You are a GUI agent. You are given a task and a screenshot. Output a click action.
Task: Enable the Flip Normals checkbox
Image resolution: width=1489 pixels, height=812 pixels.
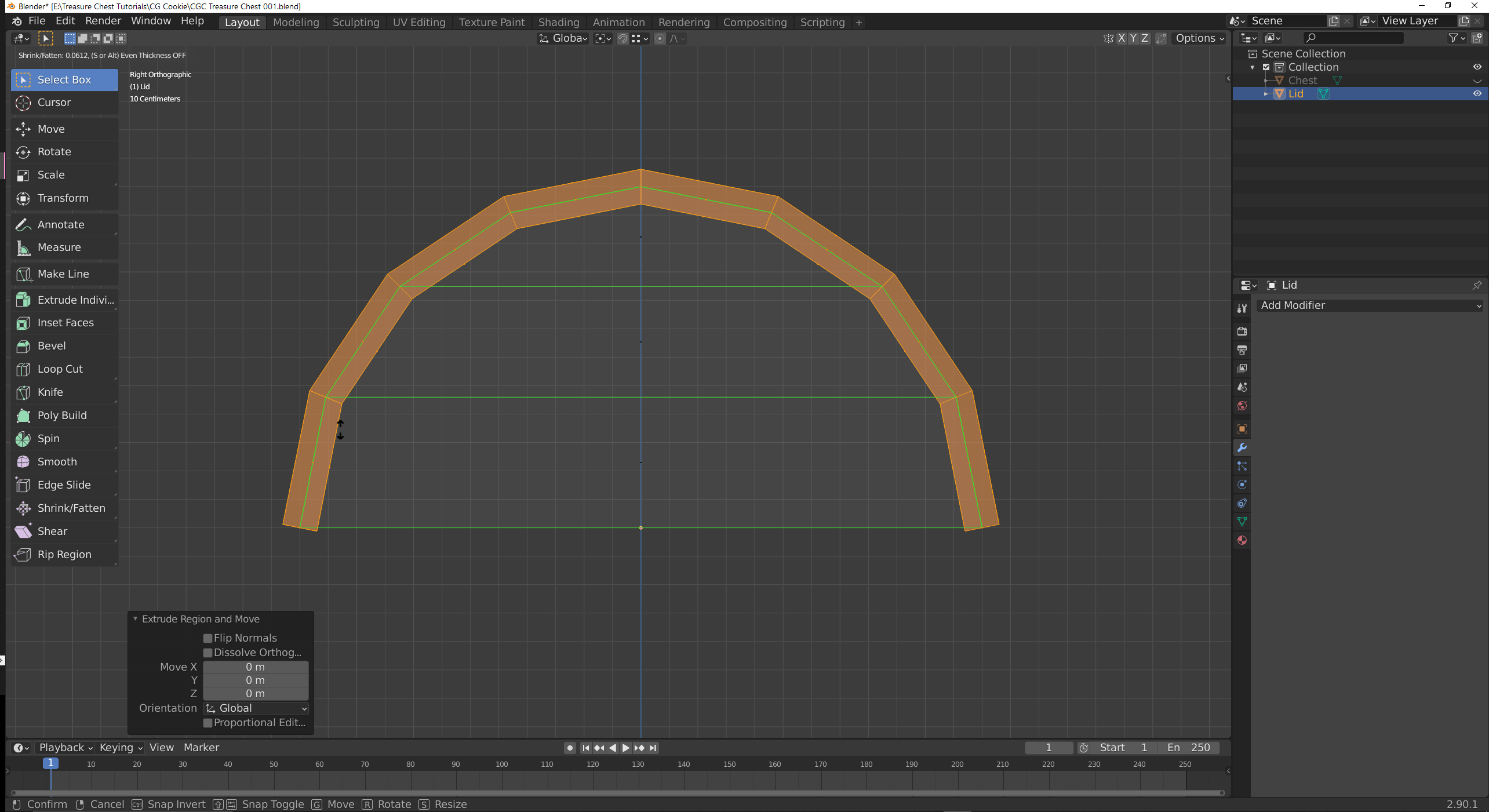(207, 638)
